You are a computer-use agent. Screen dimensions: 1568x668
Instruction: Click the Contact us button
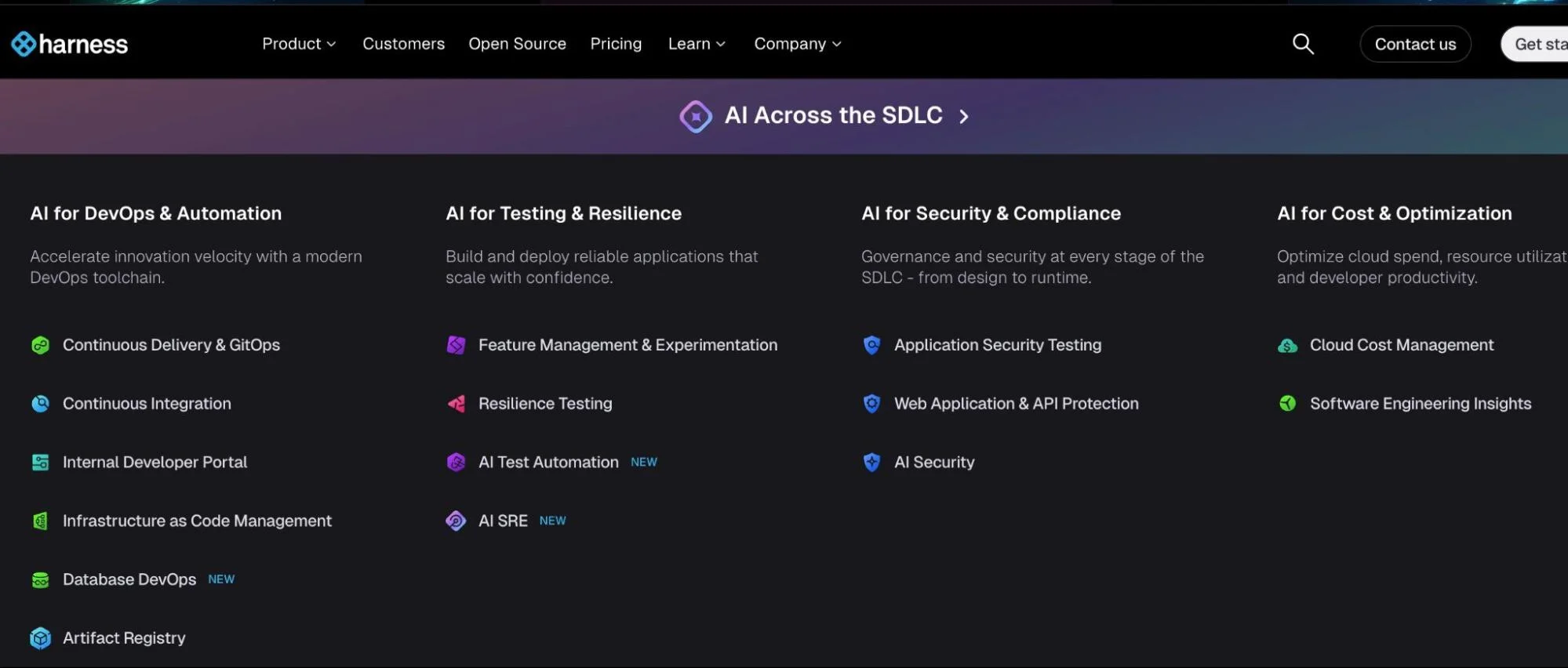(x=1415, y=44)
